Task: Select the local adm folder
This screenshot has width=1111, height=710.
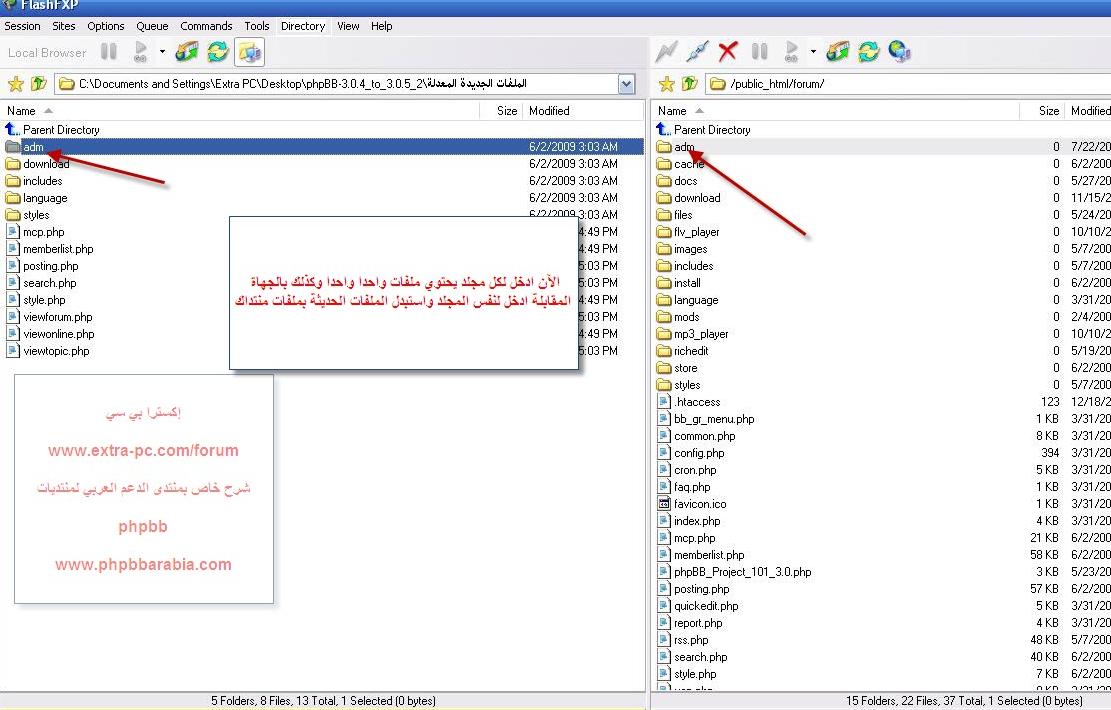Action: 323,147
